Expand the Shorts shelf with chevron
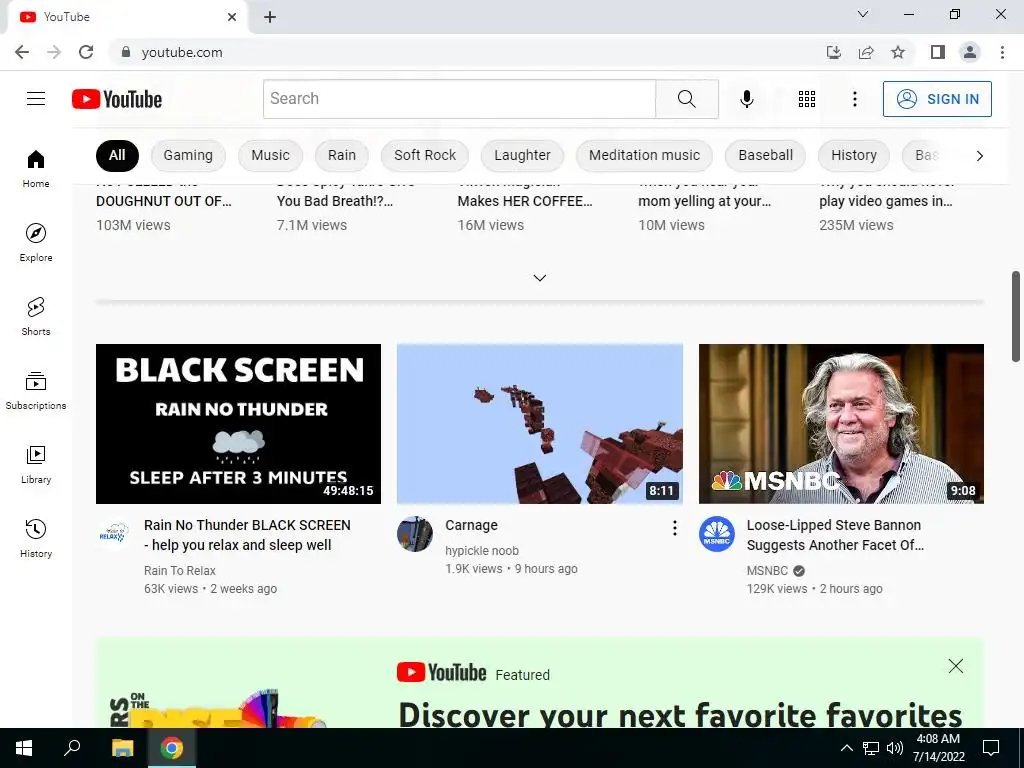The height and width of the screenshot is (768, 1024). (539, 278)
